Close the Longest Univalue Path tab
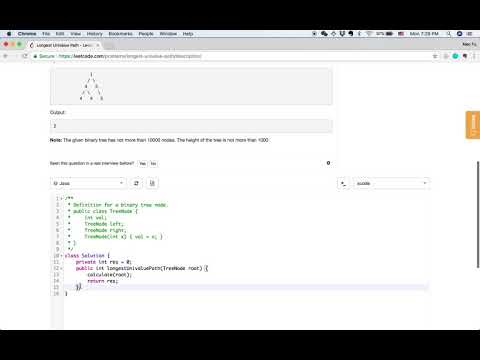The width and height of the screenshot is (480, 360). tap(98, 45)
